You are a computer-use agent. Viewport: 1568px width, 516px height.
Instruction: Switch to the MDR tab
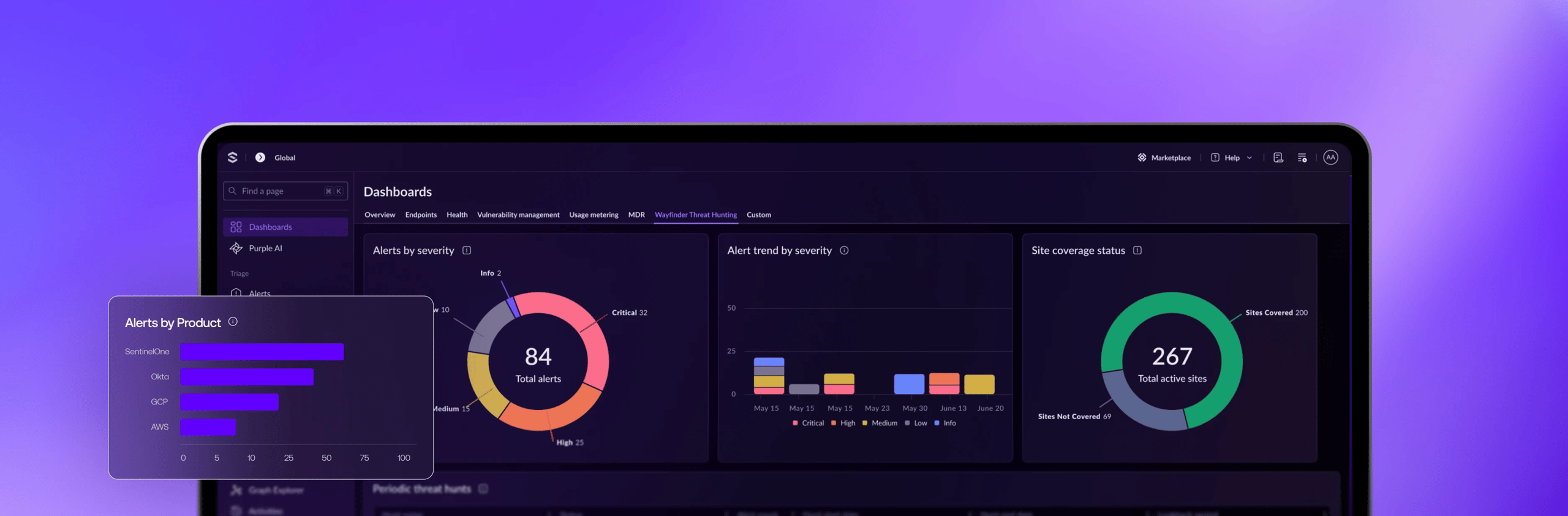click(636, 214)
